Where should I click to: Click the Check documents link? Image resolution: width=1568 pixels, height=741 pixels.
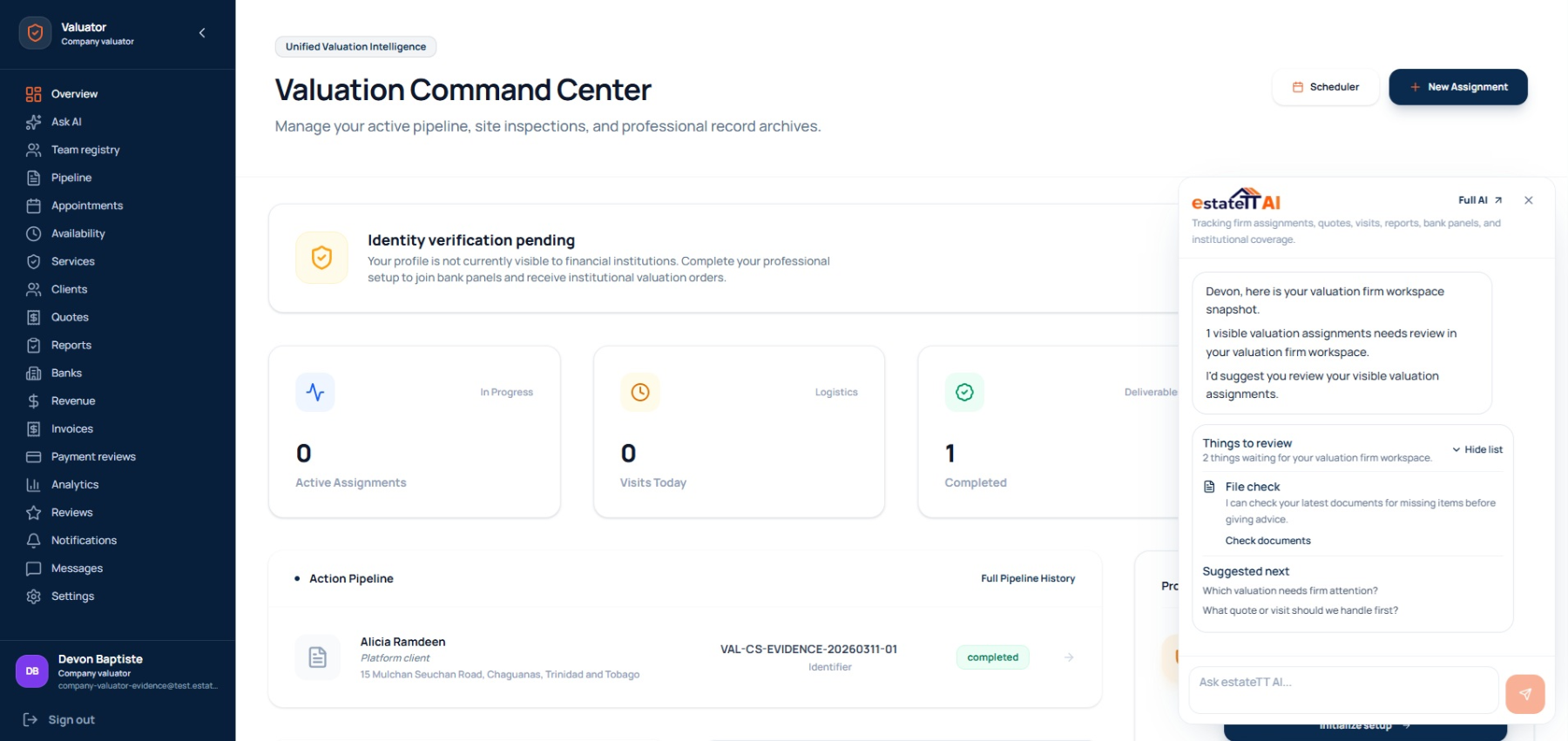click(1267, 541)
